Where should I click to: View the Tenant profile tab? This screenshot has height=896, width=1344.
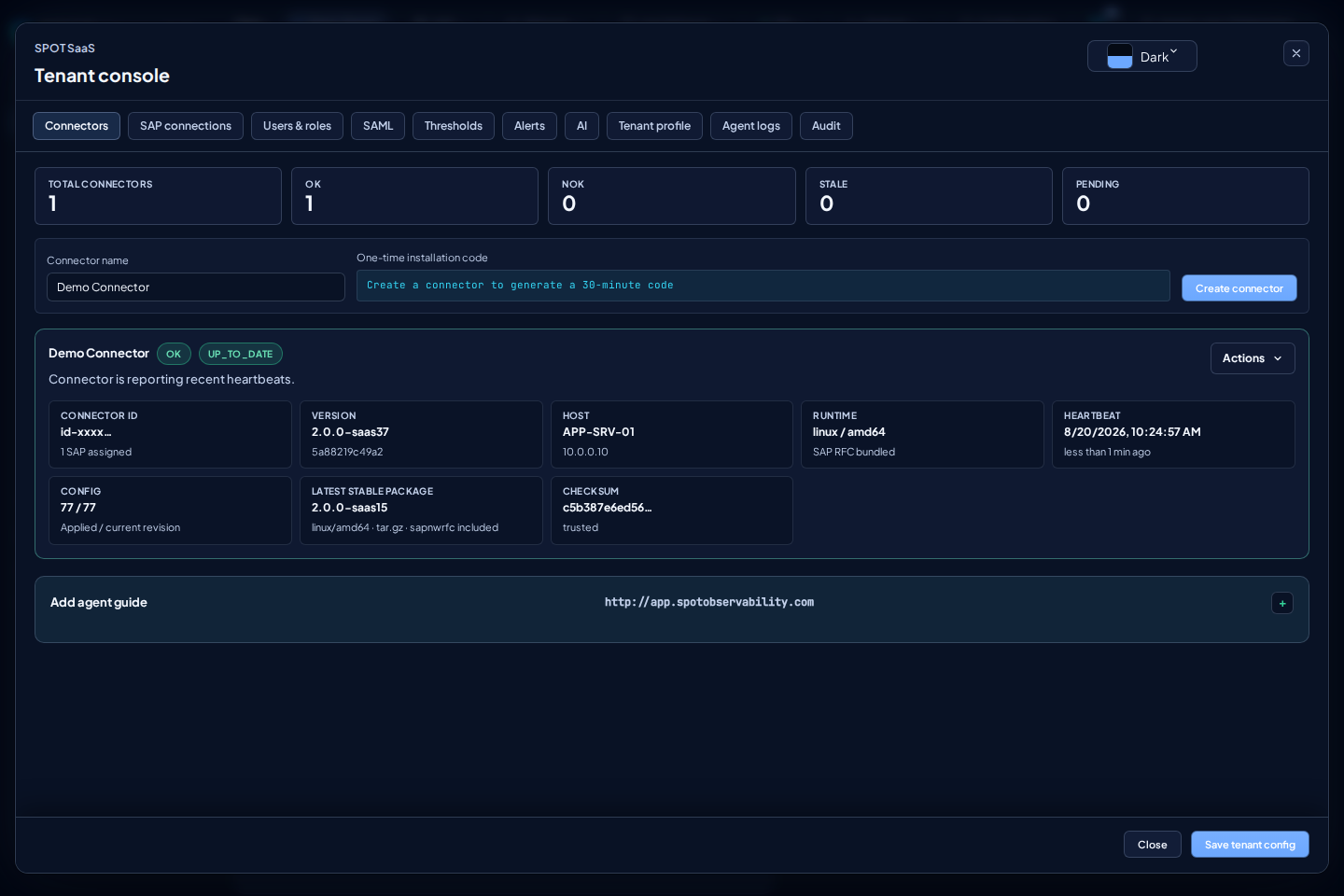654,126
